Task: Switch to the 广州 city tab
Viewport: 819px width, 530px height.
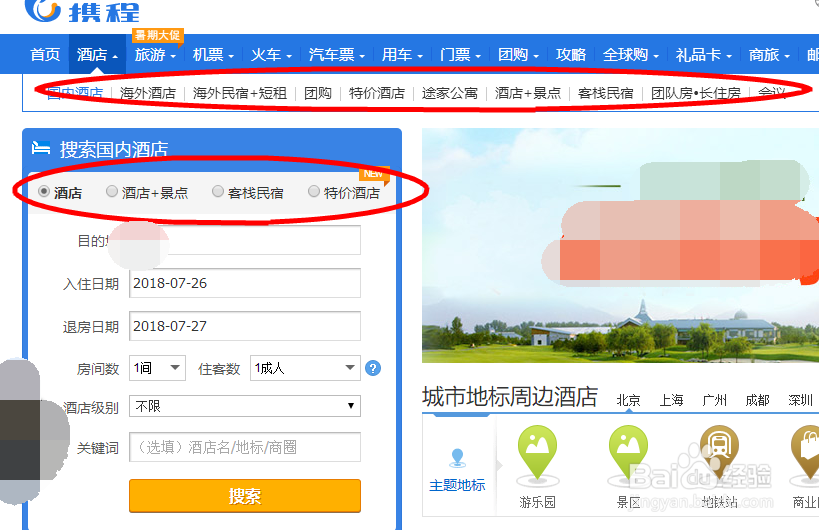Action: pyautogui.click(x=715, y=401)
